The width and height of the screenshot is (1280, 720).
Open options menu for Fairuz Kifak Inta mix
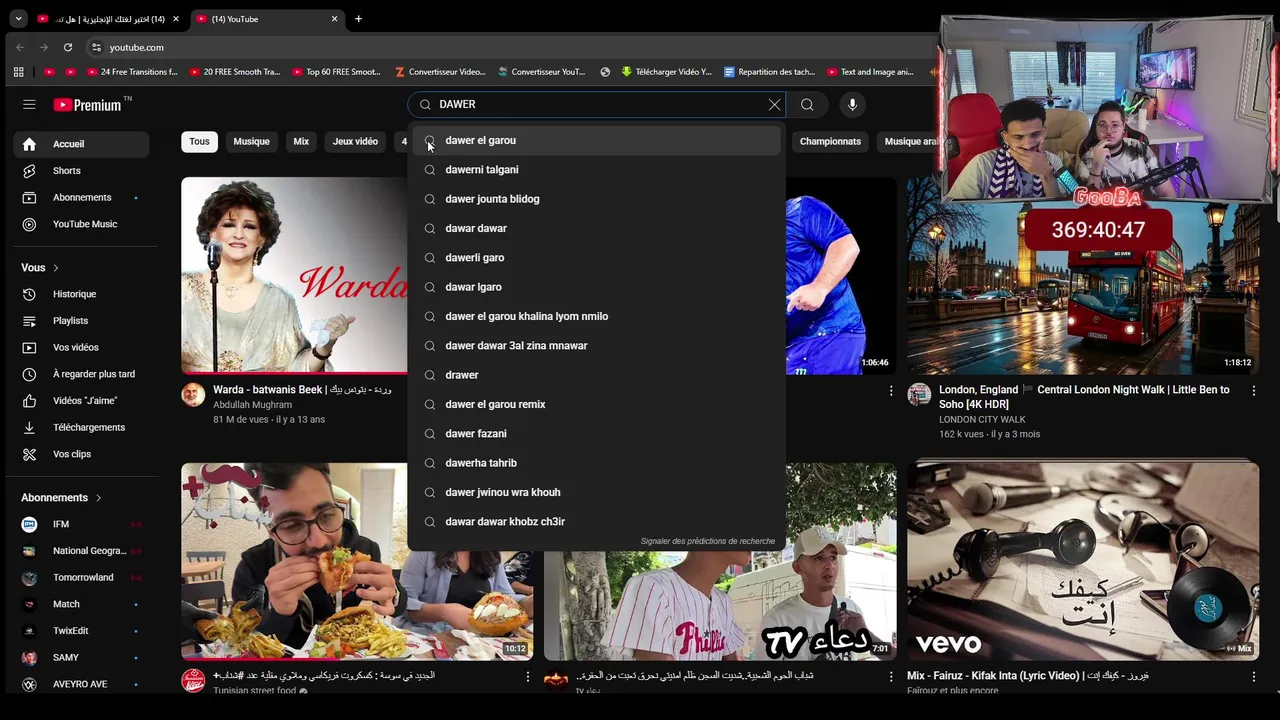1254,677
